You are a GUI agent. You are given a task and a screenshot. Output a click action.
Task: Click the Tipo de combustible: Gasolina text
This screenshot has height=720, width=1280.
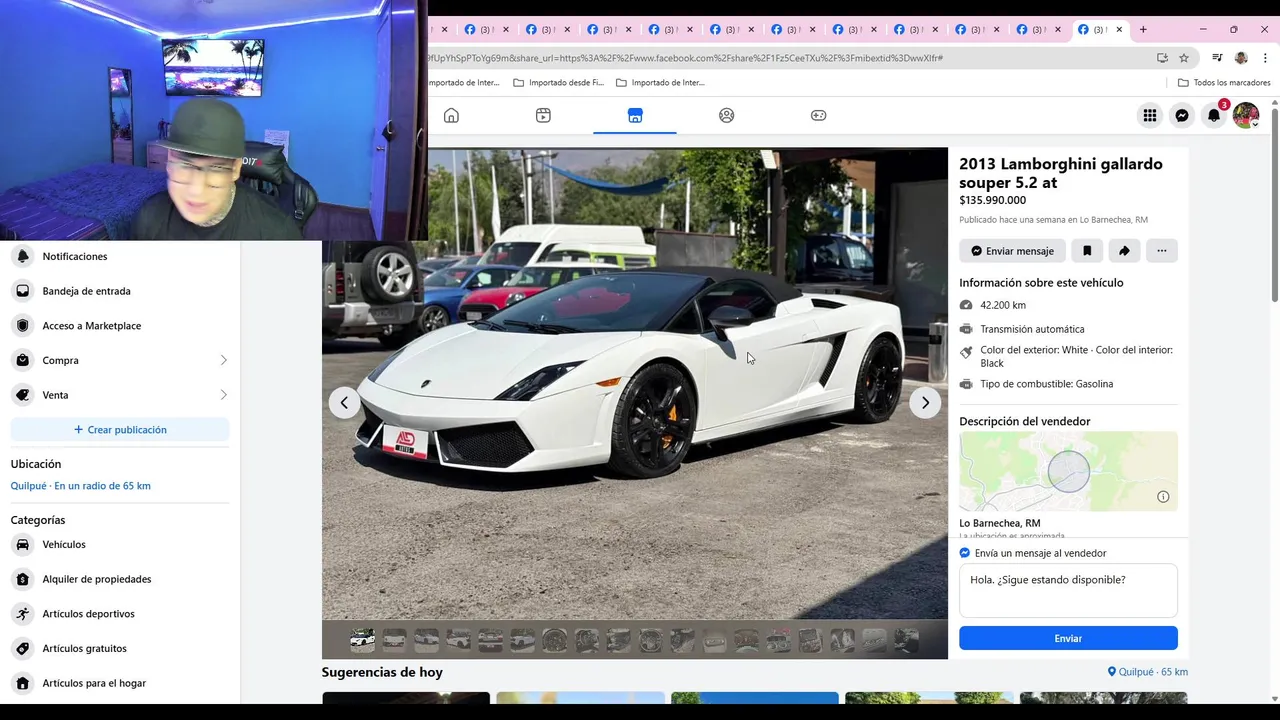[1046, 384]
